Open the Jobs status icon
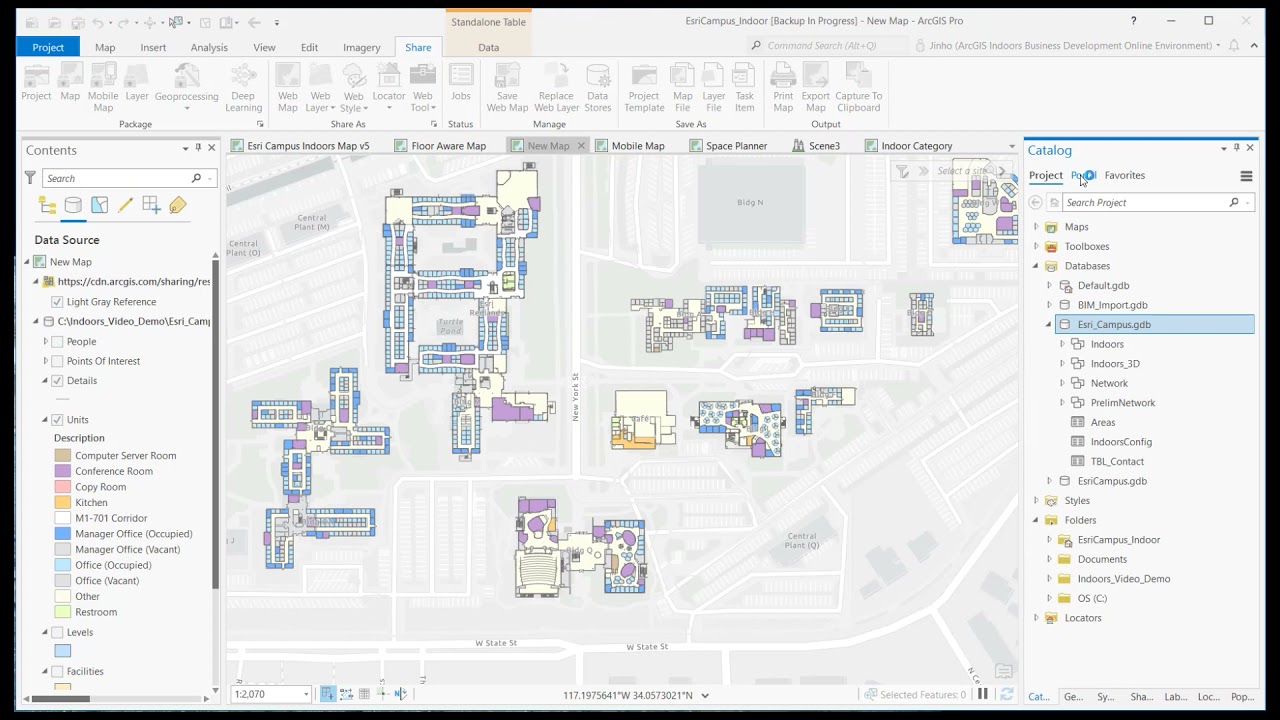The image size is (1280, 720). (461, 83)
